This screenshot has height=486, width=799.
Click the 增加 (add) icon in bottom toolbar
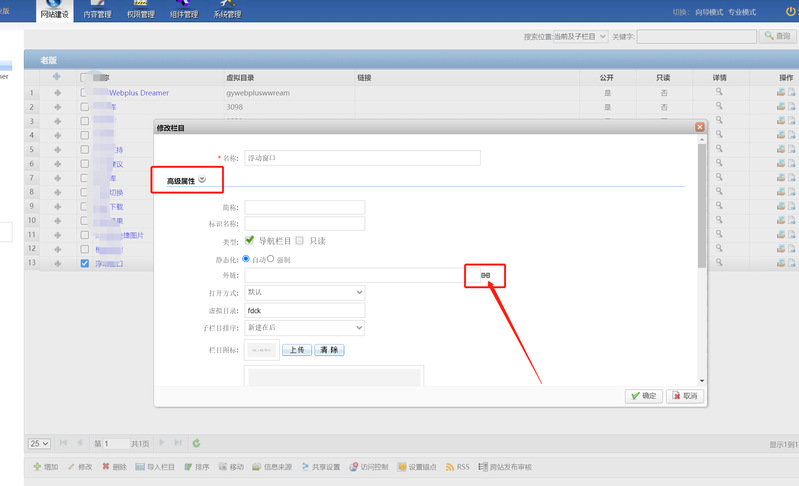[x=38, y=467]
